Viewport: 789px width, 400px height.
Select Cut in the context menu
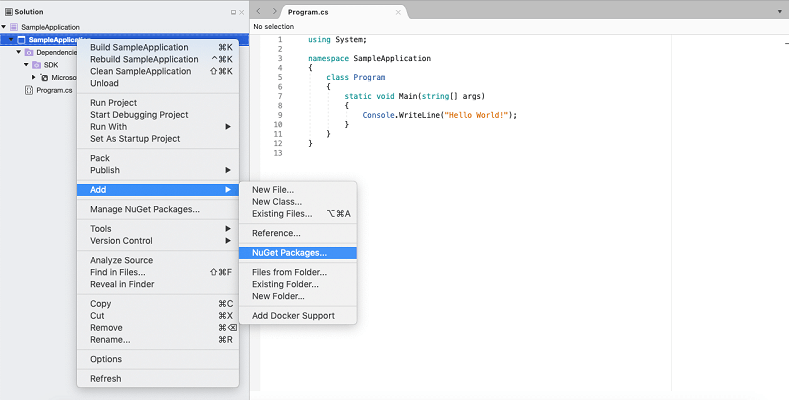point(157,315)
